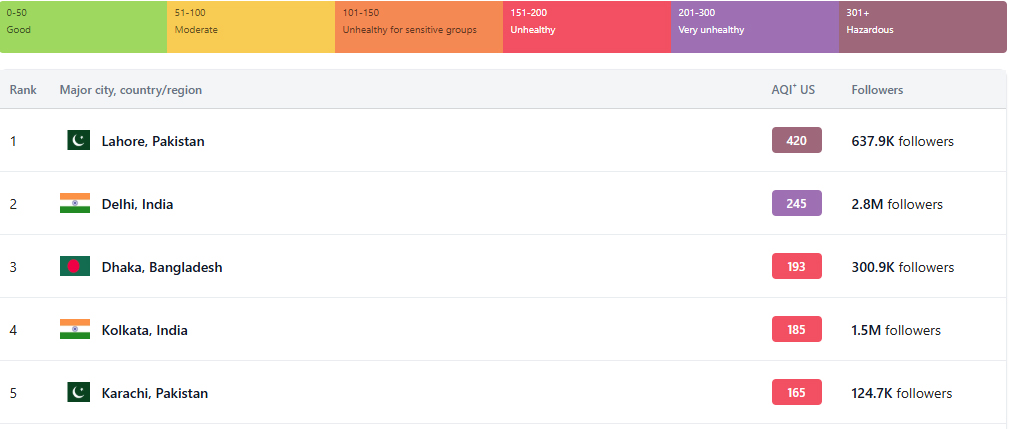Click the Followers column header
Image resolution: width=1010 pixels, height=429 pixels.
tap(877, 90)
